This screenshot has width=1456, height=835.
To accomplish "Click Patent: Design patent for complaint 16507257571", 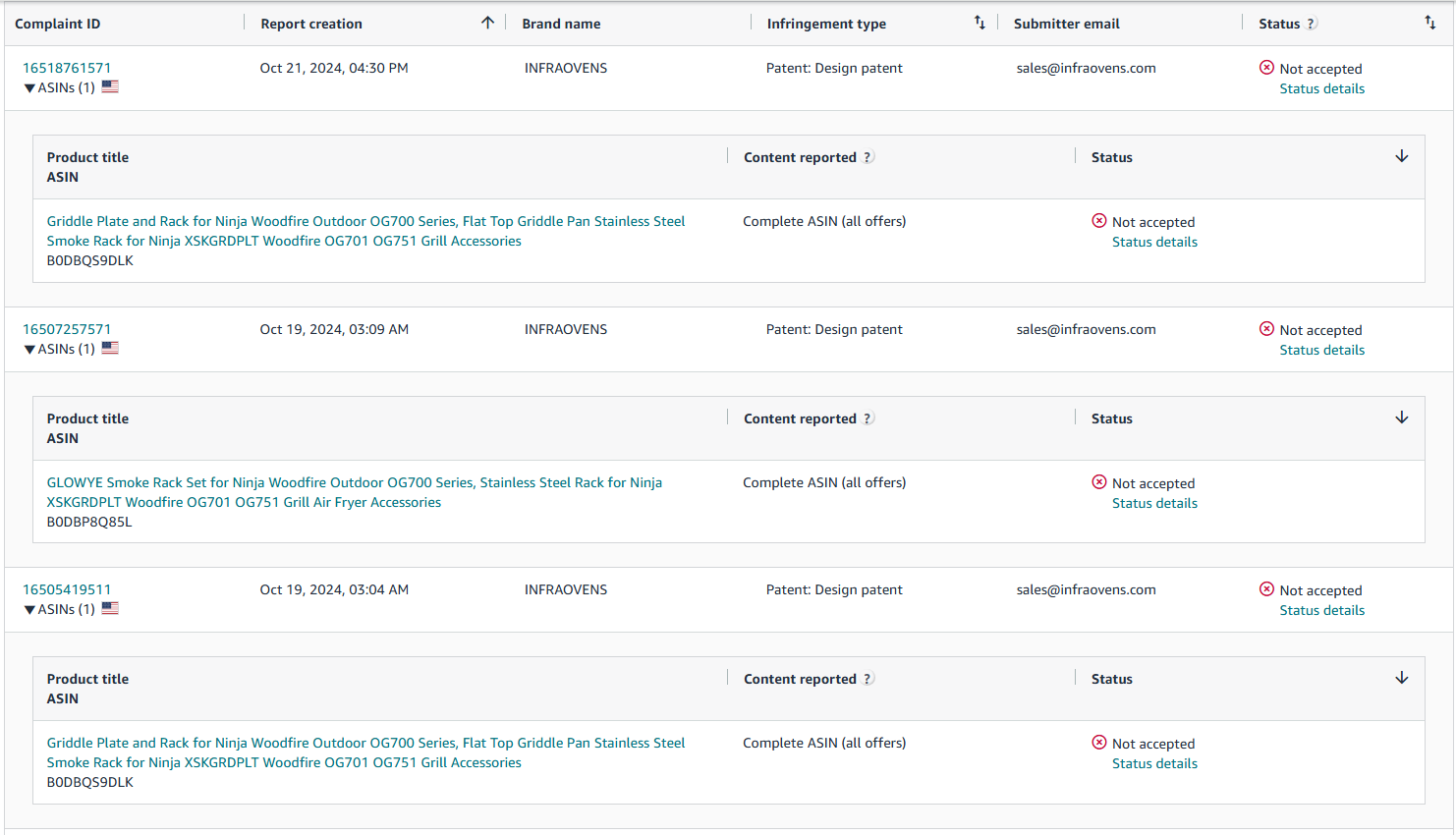I will pyautogui.click(x=834, y=329).
